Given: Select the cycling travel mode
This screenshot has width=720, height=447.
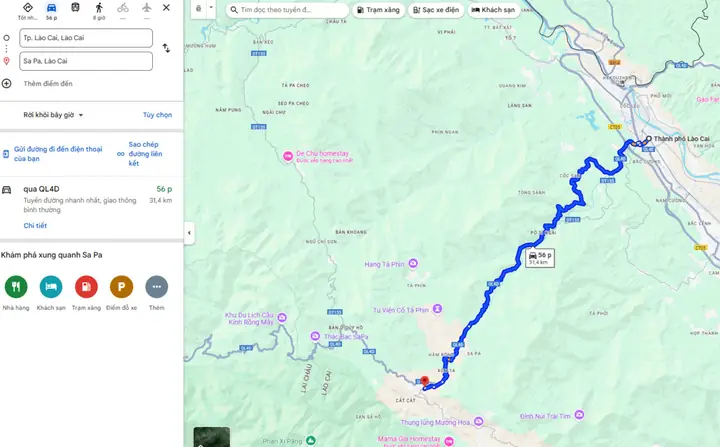Looking at the screenshot, I should point(123,7).
